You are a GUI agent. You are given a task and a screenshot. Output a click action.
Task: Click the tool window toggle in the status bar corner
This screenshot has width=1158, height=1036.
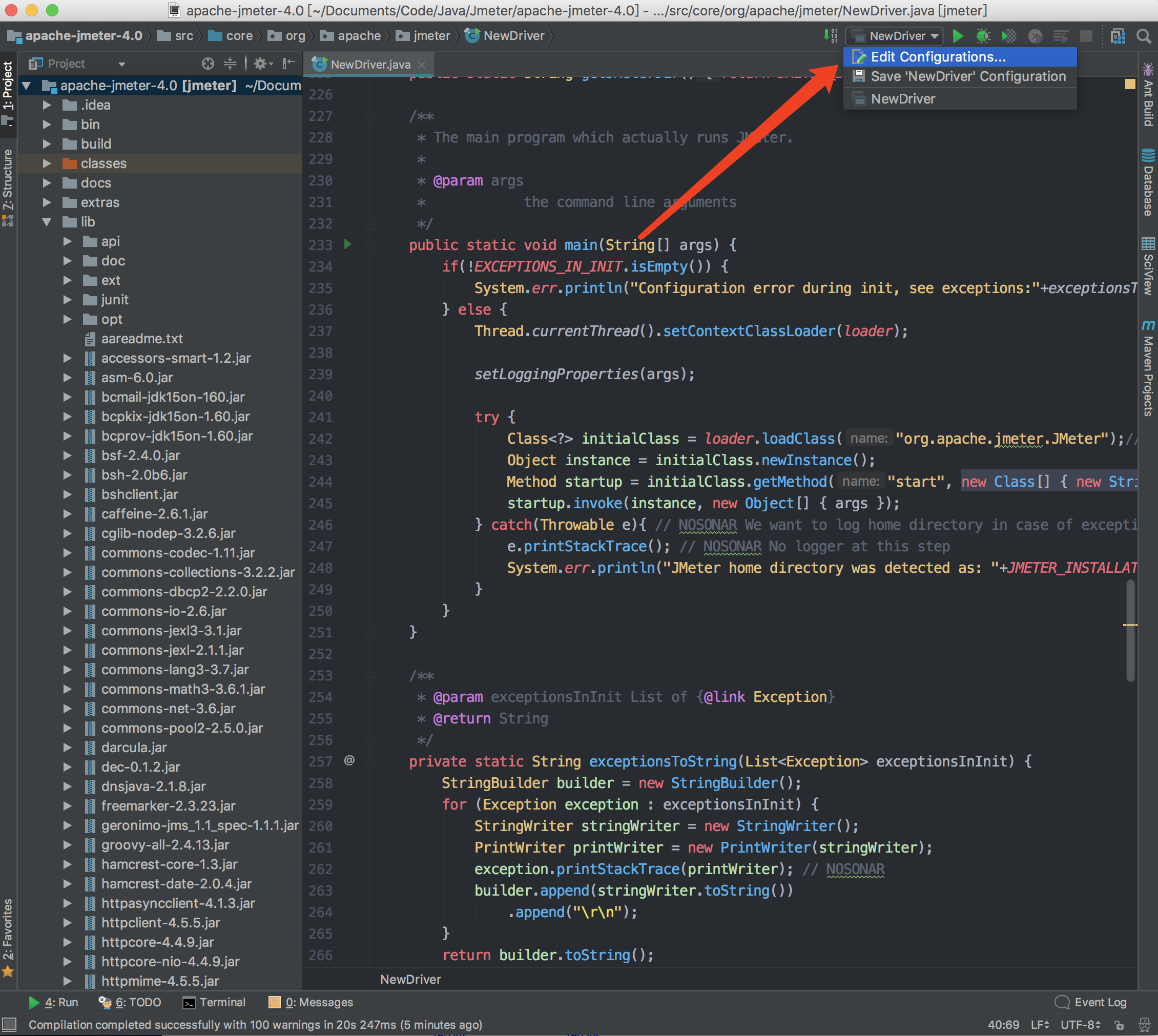(10, 1024)
